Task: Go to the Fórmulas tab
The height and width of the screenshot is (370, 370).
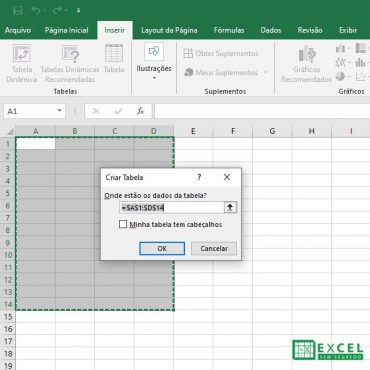Action: [229, 30]
